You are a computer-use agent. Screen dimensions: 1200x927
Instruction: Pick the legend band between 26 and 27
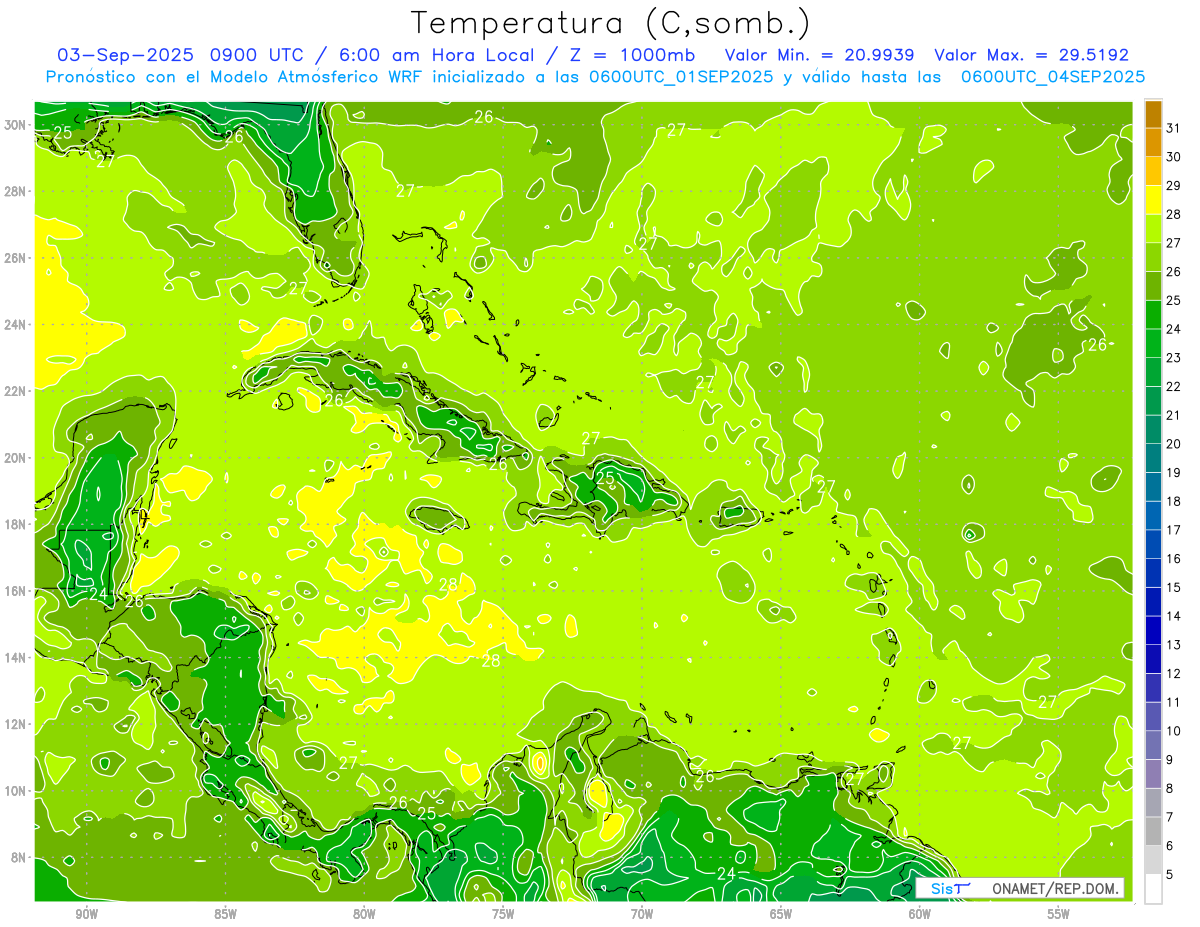coord(1153,258)
